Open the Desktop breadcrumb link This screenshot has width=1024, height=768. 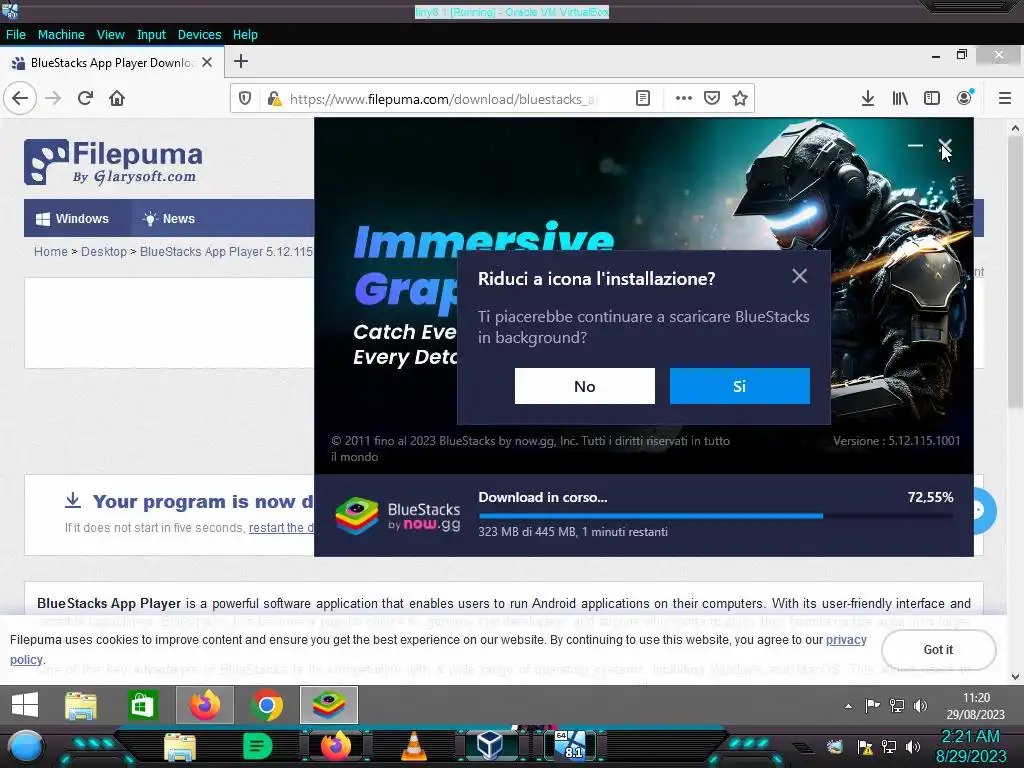point(104,251)
